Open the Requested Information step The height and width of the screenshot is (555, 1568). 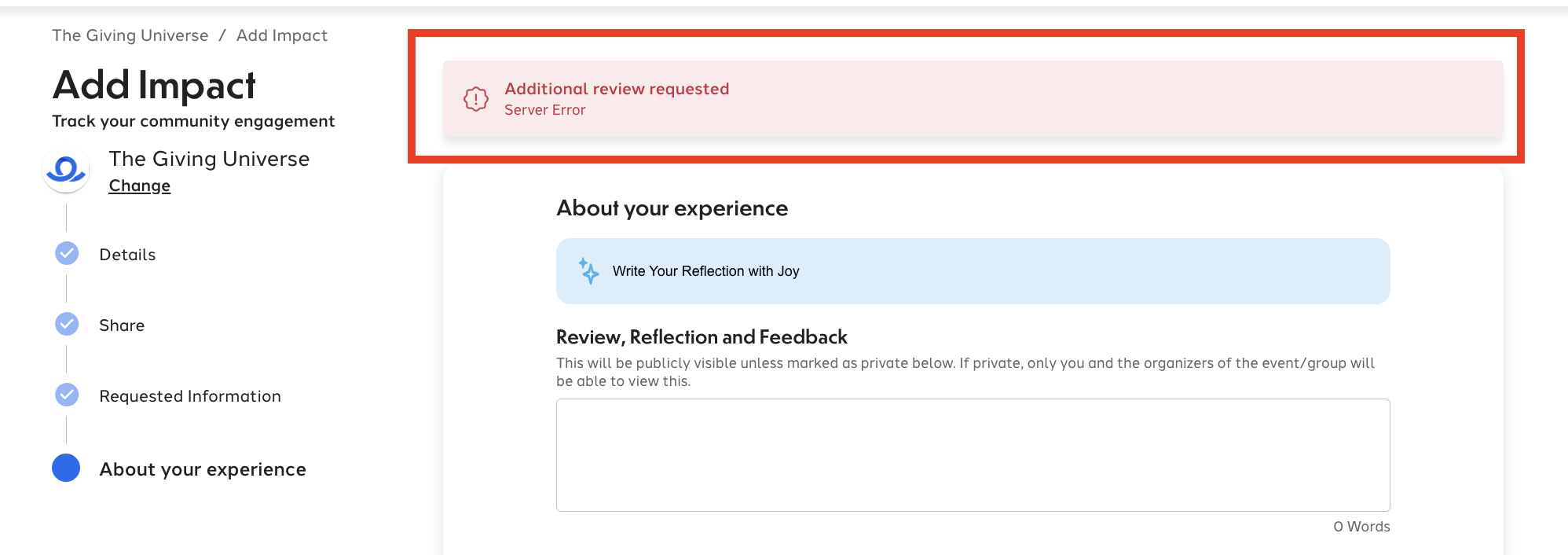[x=190, y=396]
